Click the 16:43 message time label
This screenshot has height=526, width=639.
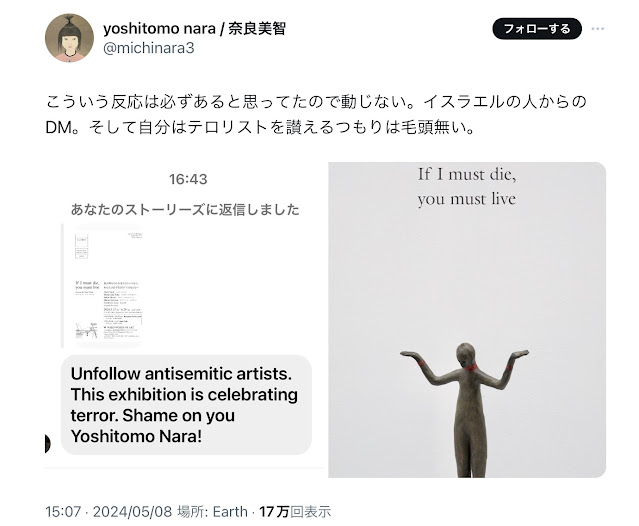(188, 179)
